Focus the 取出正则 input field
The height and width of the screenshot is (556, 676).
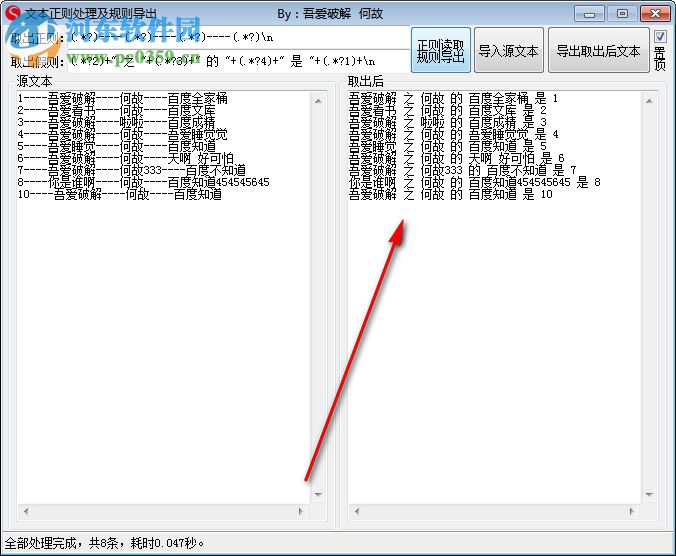point(238,37)
